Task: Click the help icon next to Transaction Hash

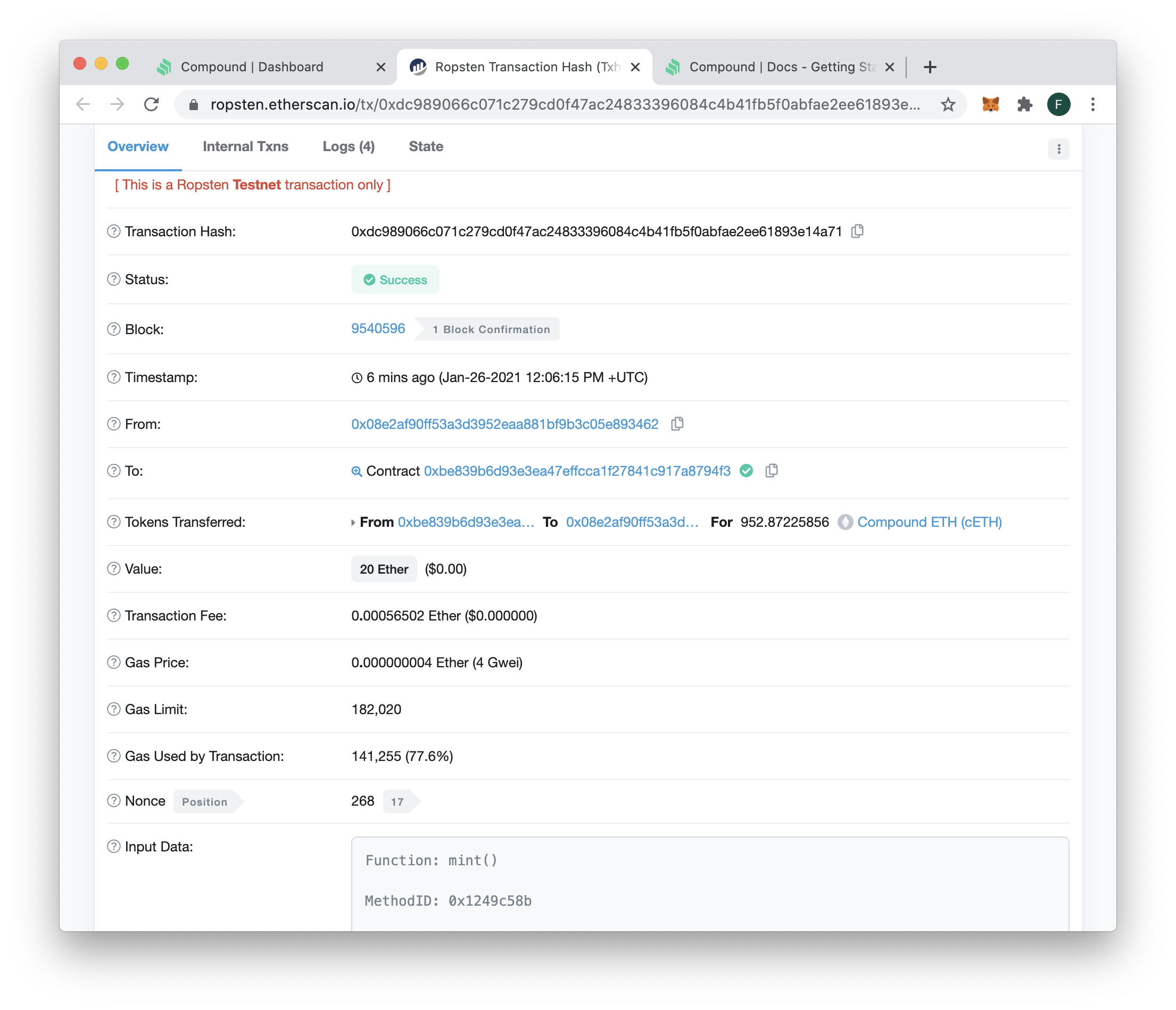Action: point(114,231)
